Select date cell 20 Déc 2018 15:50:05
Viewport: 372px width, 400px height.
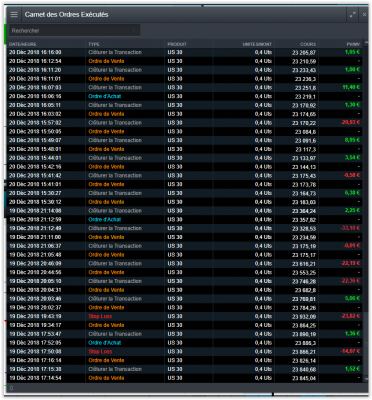click(35, 131)
